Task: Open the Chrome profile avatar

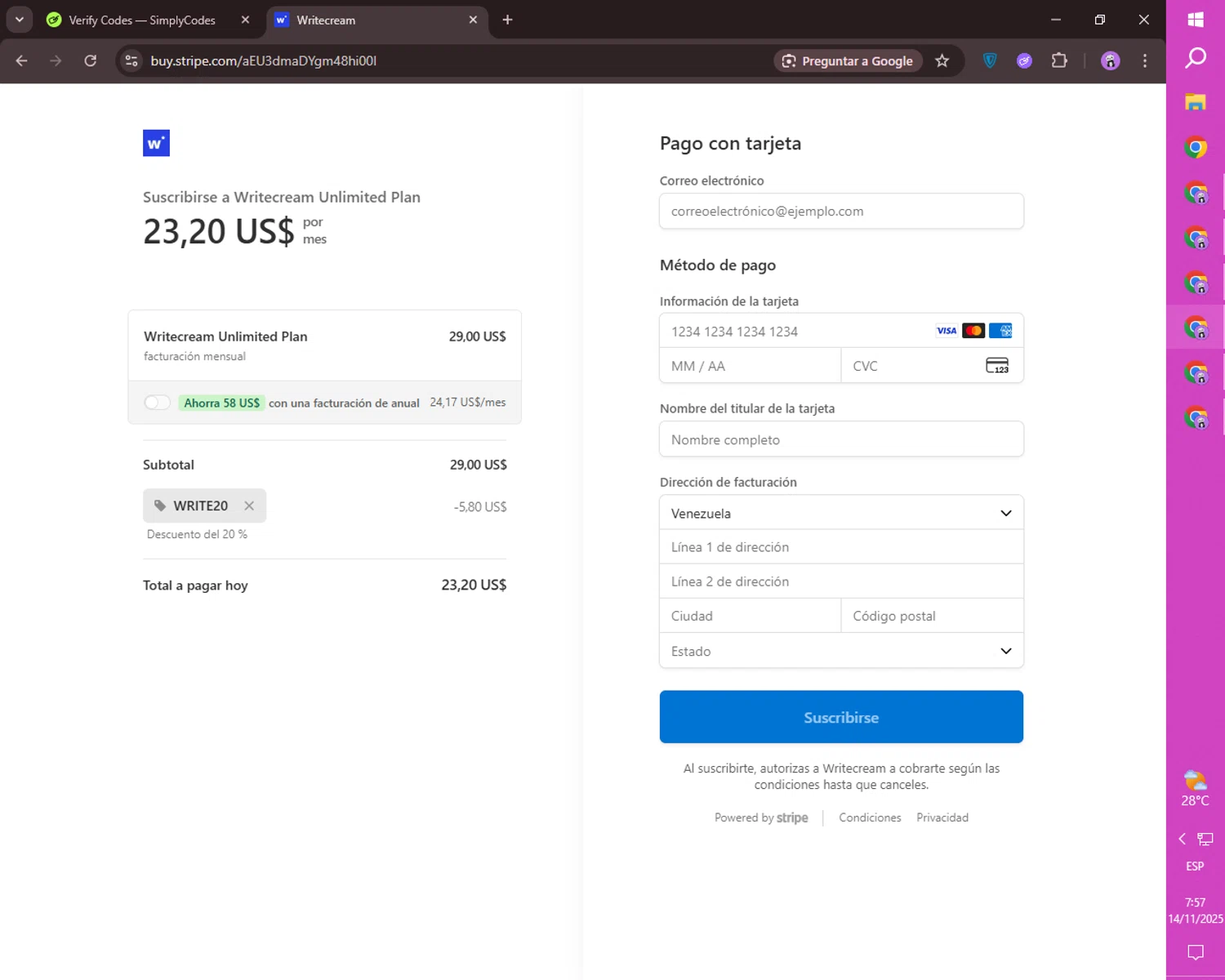Action: click(x=1110, y=60)
